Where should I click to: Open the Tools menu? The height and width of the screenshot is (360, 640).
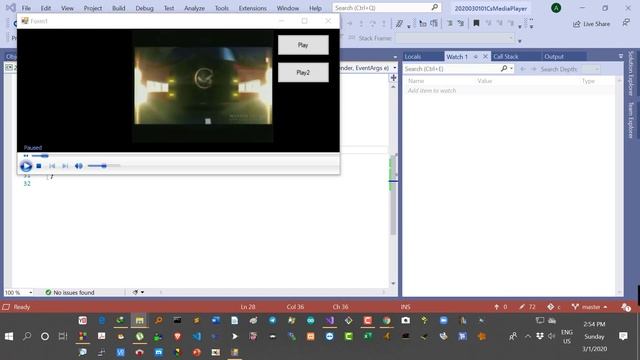coord(222,8)
